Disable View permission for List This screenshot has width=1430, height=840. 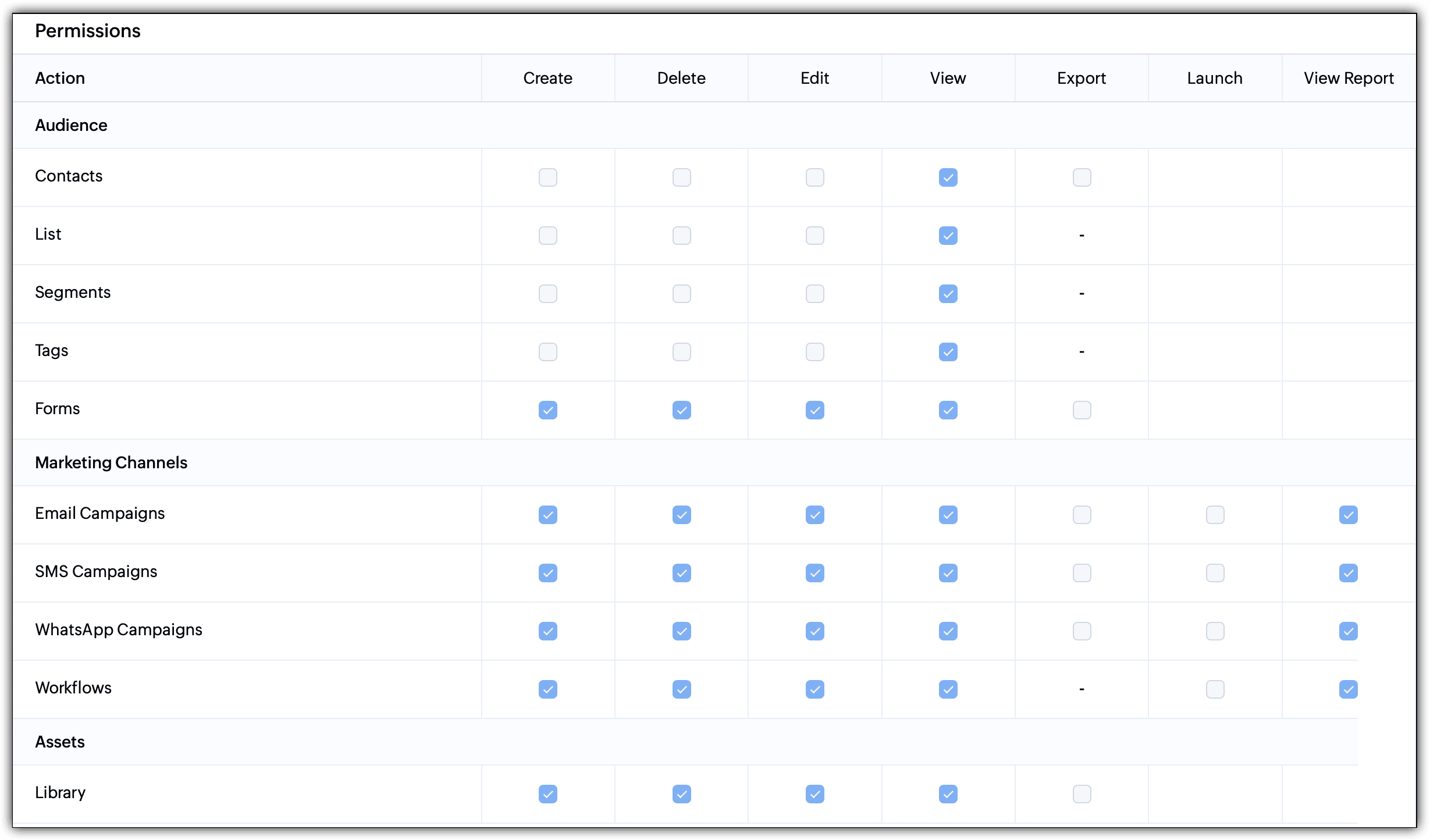tap(948, 236)
